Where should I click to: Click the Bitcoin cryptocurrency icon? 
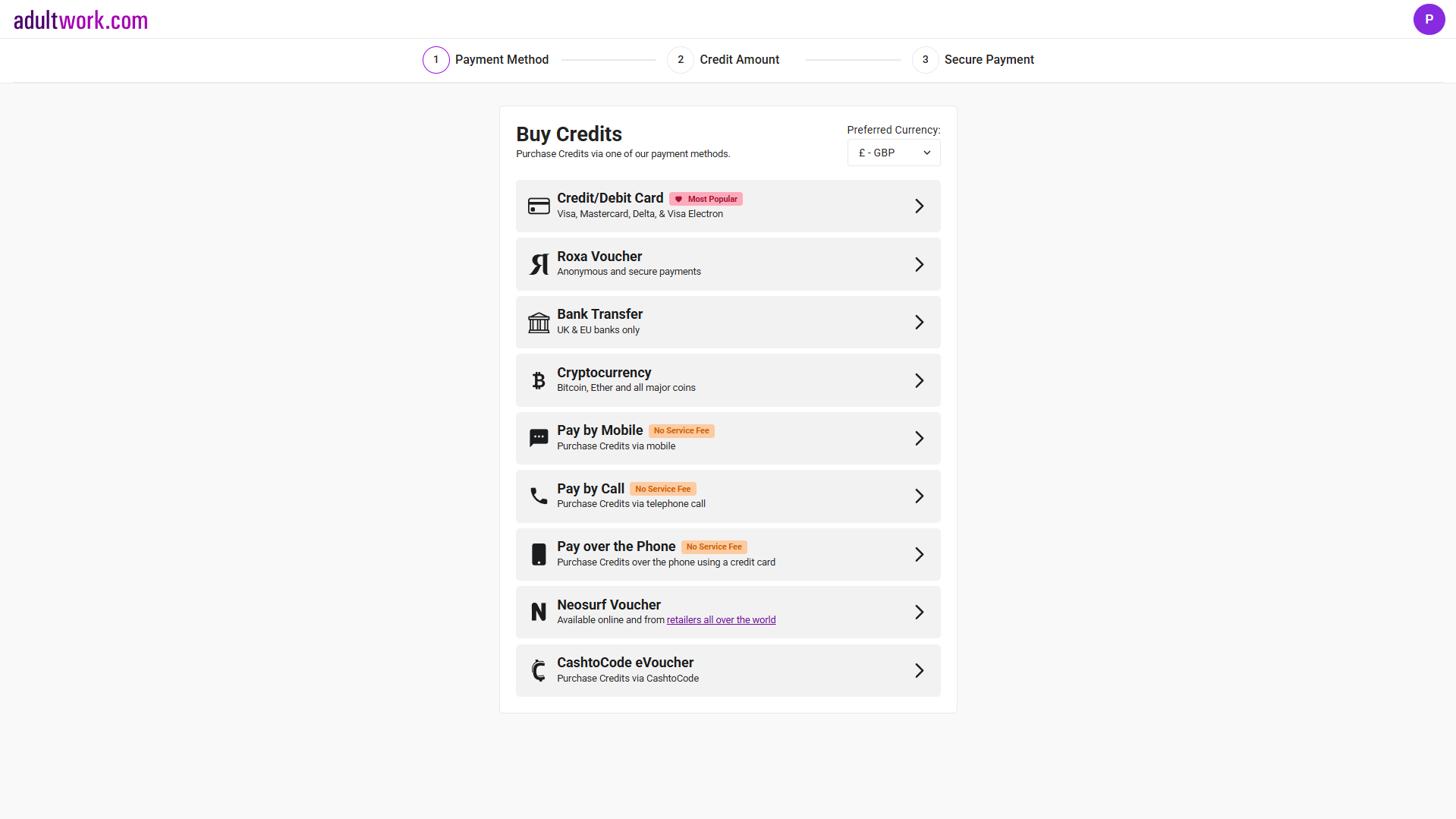coord(539,380)
